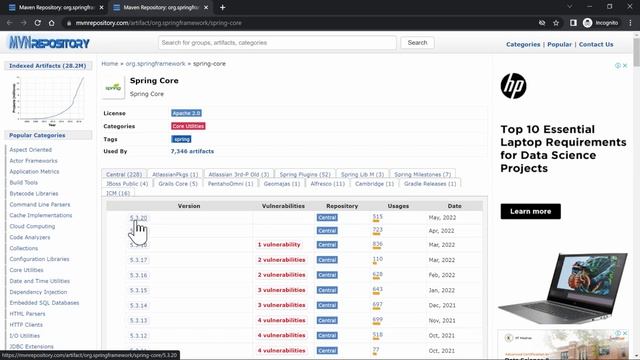Close the HP ad with X icon
Viewport: 640px width, 360px height.
tap(625, 65)
